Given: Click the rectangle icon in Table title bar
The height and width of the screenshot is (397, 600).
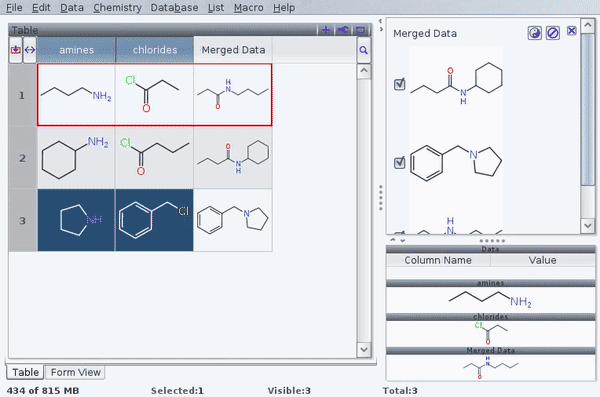Looking at the screenshot, I should (x=360, y=30).
